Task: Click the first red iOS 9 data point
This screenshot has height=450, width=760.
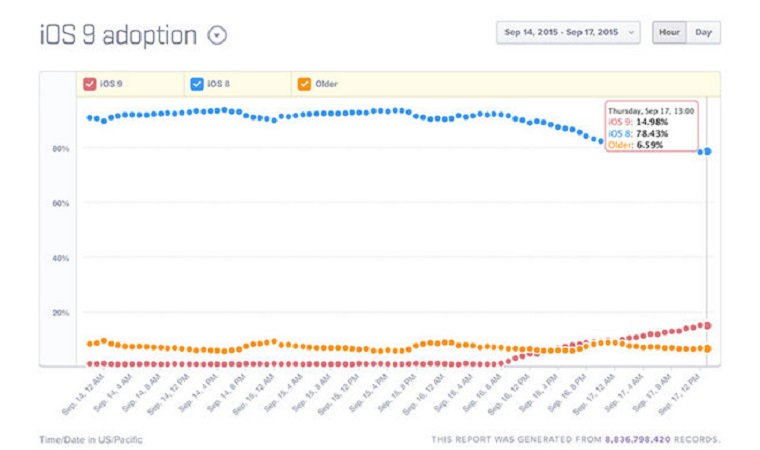Action: point(89,364)
